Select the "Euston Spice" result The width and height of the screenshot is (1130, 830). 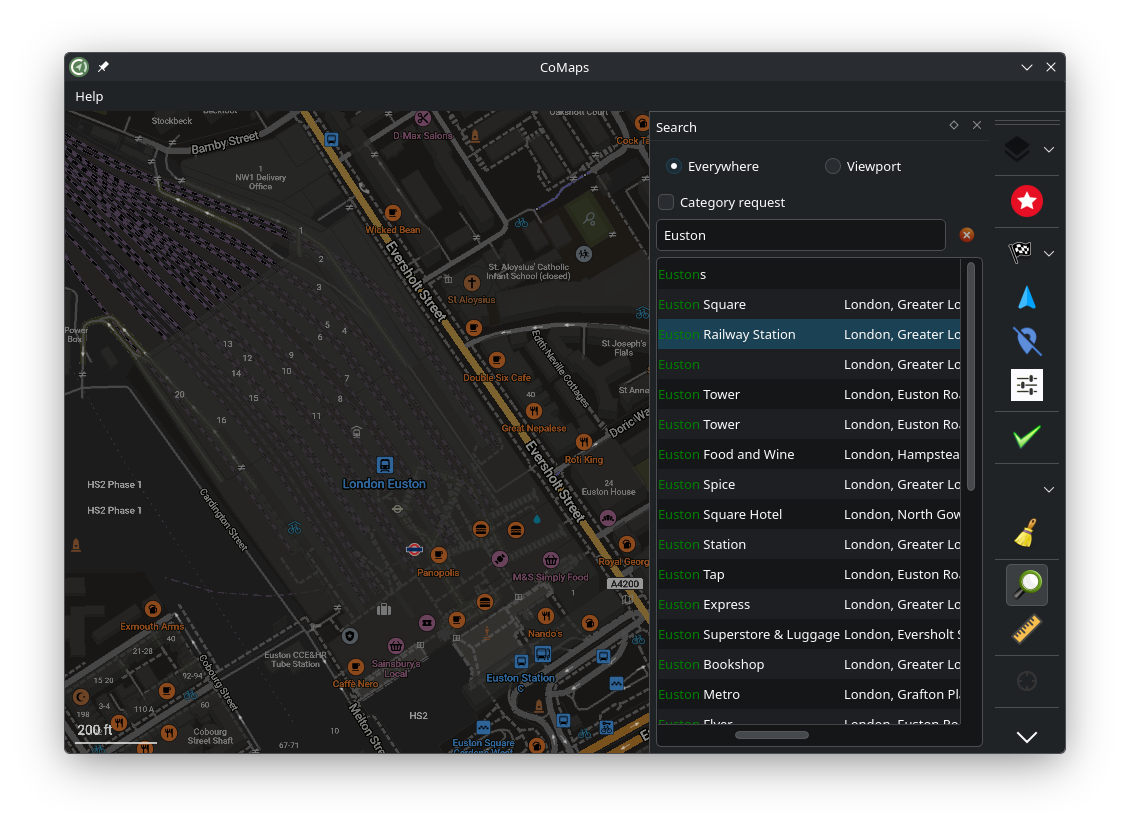(809, 485)
